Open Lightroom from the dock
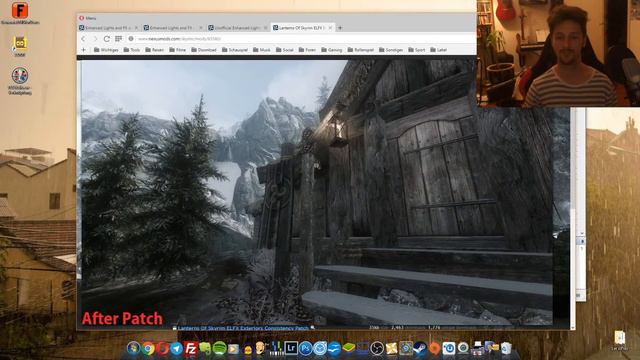The image size is (640, 360). [x=291, y=348]
